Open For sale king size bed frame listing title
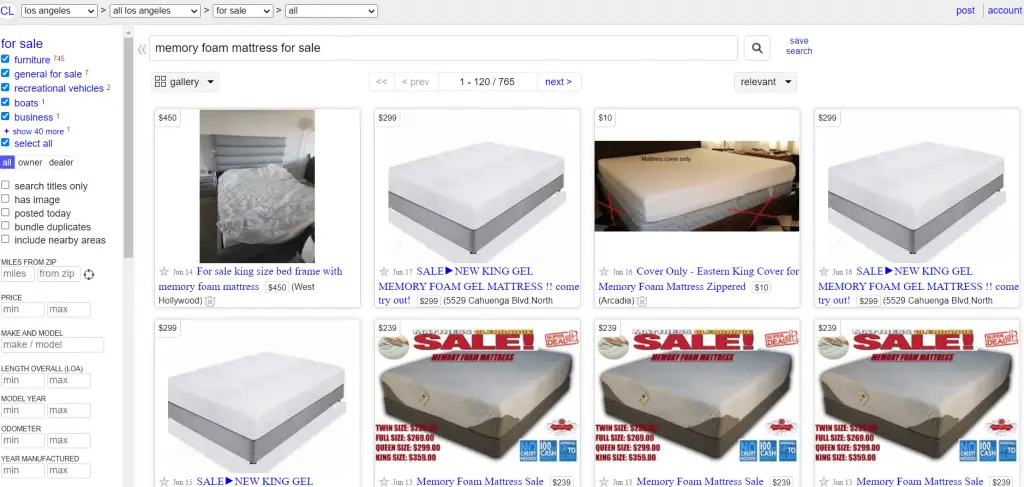The image size is (1024, 487). 250,279
